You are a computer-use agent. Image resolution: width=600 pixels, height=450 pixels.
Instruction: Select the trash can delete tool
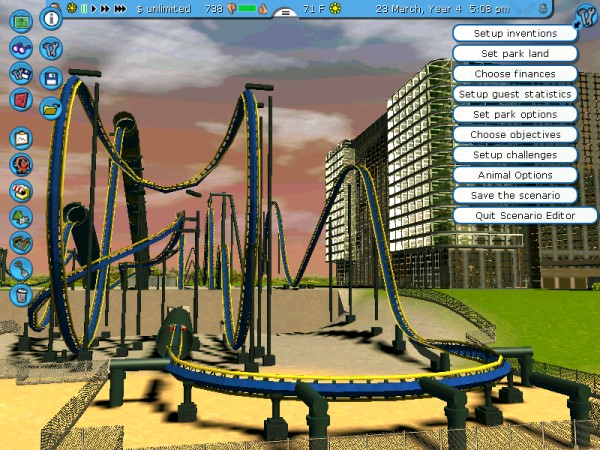(21, 295)
